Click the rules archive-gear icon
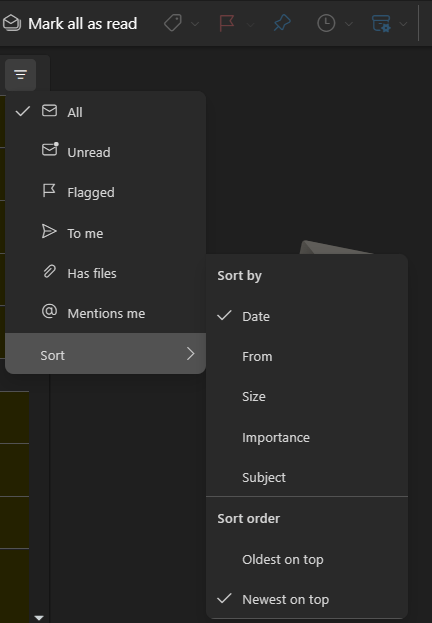The height and width of the screenshot is (623, 432). [381, 23]
